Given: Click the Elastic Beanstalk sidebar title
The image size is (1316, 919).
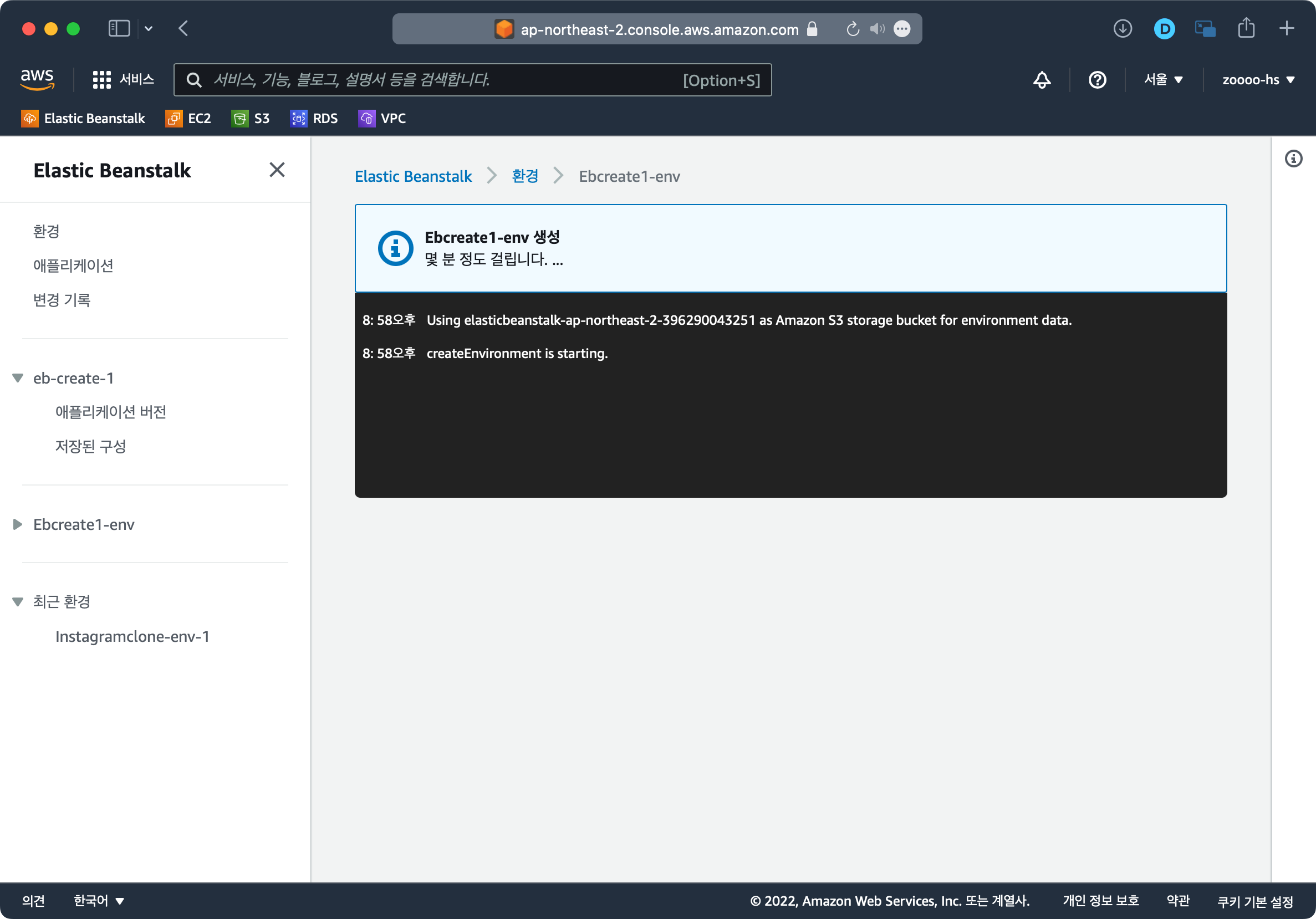Looking at the screenshot, I should pyautogui.click(x=113, y=170).
